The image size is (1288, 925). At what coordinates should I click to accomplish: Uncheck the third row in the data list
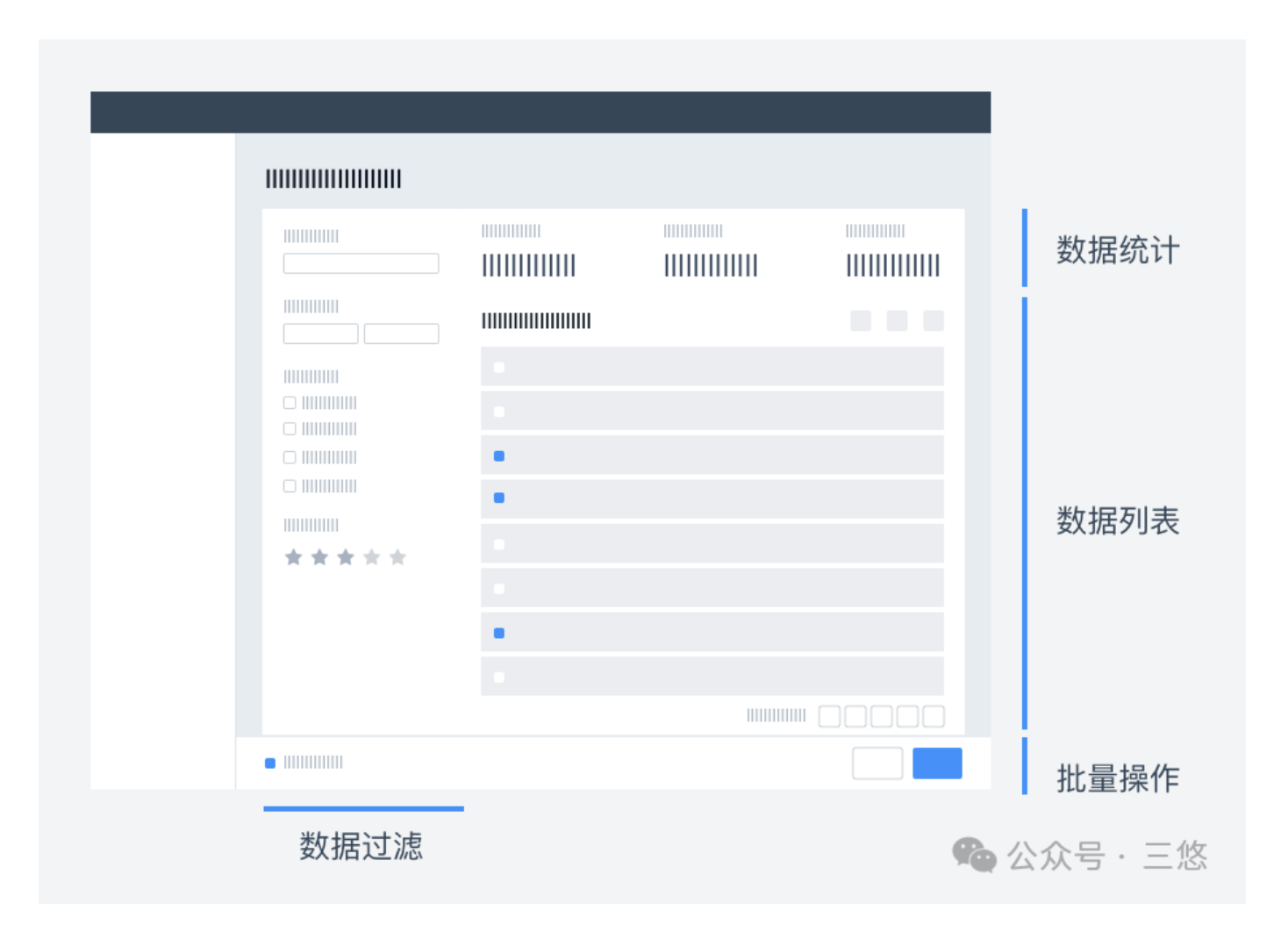(499, 456)
